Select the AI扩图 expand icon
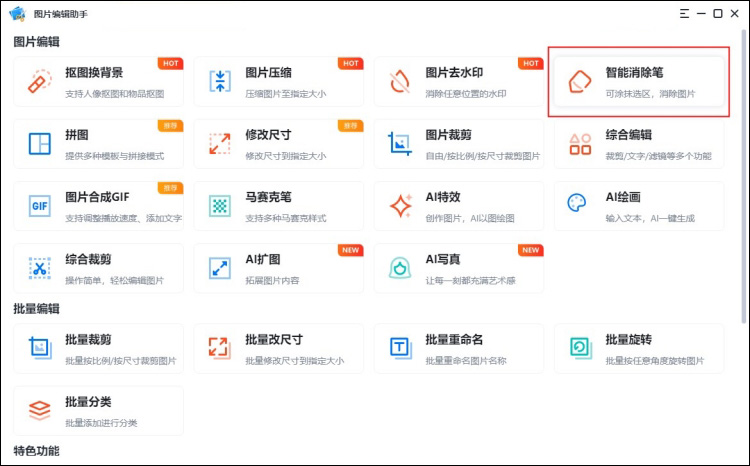The image size is (750, 466). 220,268
